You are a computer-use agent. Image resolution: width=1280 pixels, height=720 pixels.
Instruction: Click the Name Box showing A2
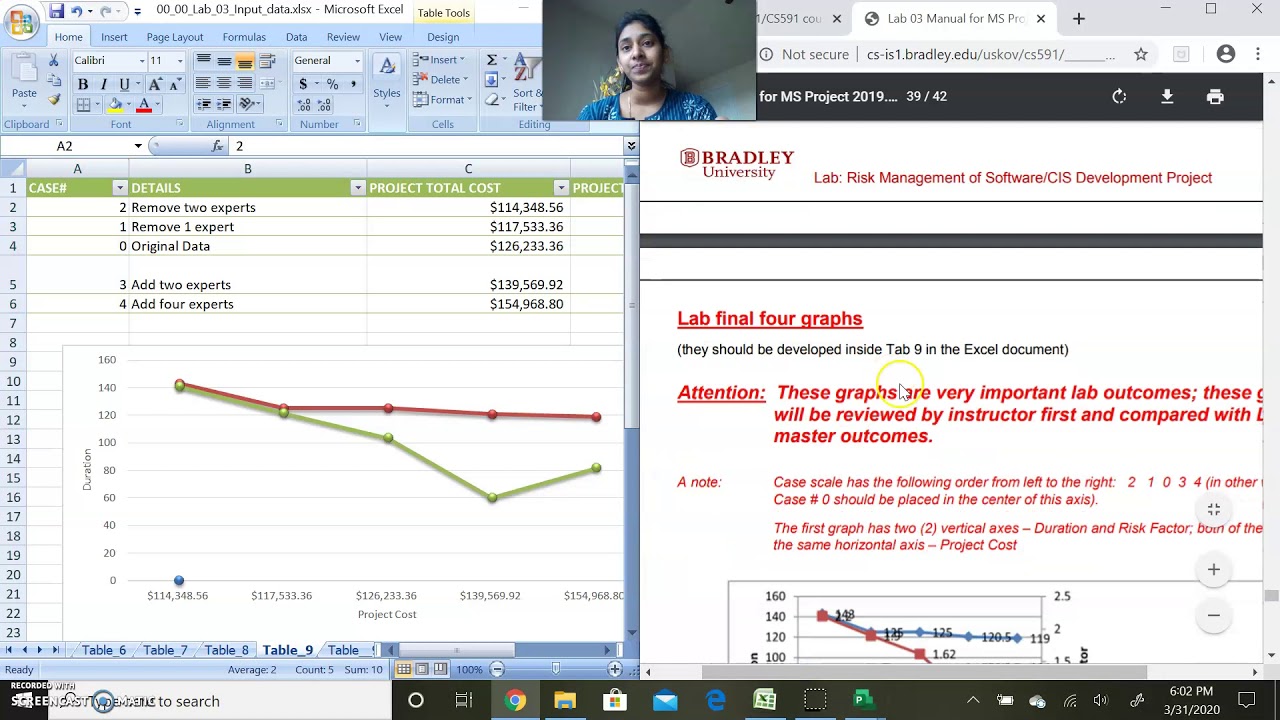coord(65,146)
